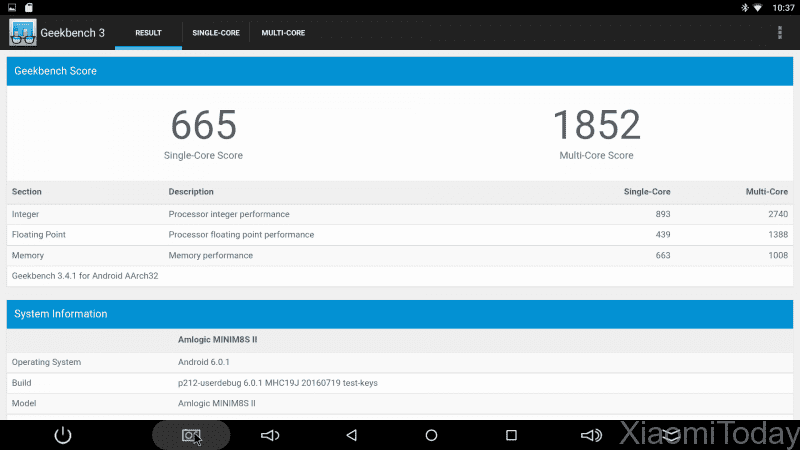Click Processor integer performance description

click(229, 214)
